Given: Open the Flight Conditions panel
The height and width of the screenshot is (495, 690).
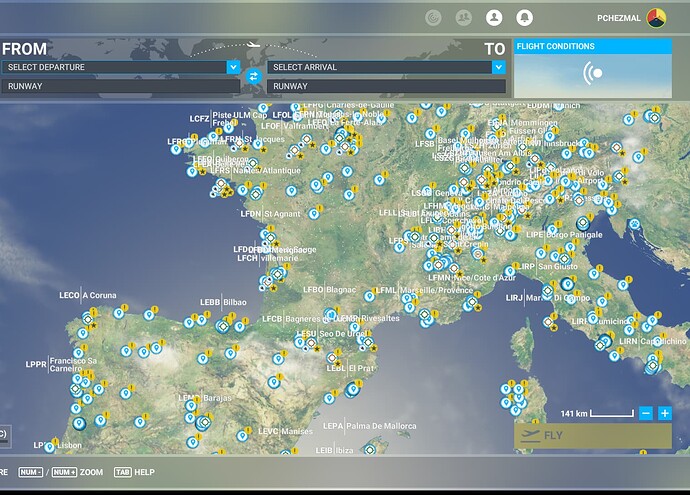Looking at the screenshot, I should click(x=592, y=69).
